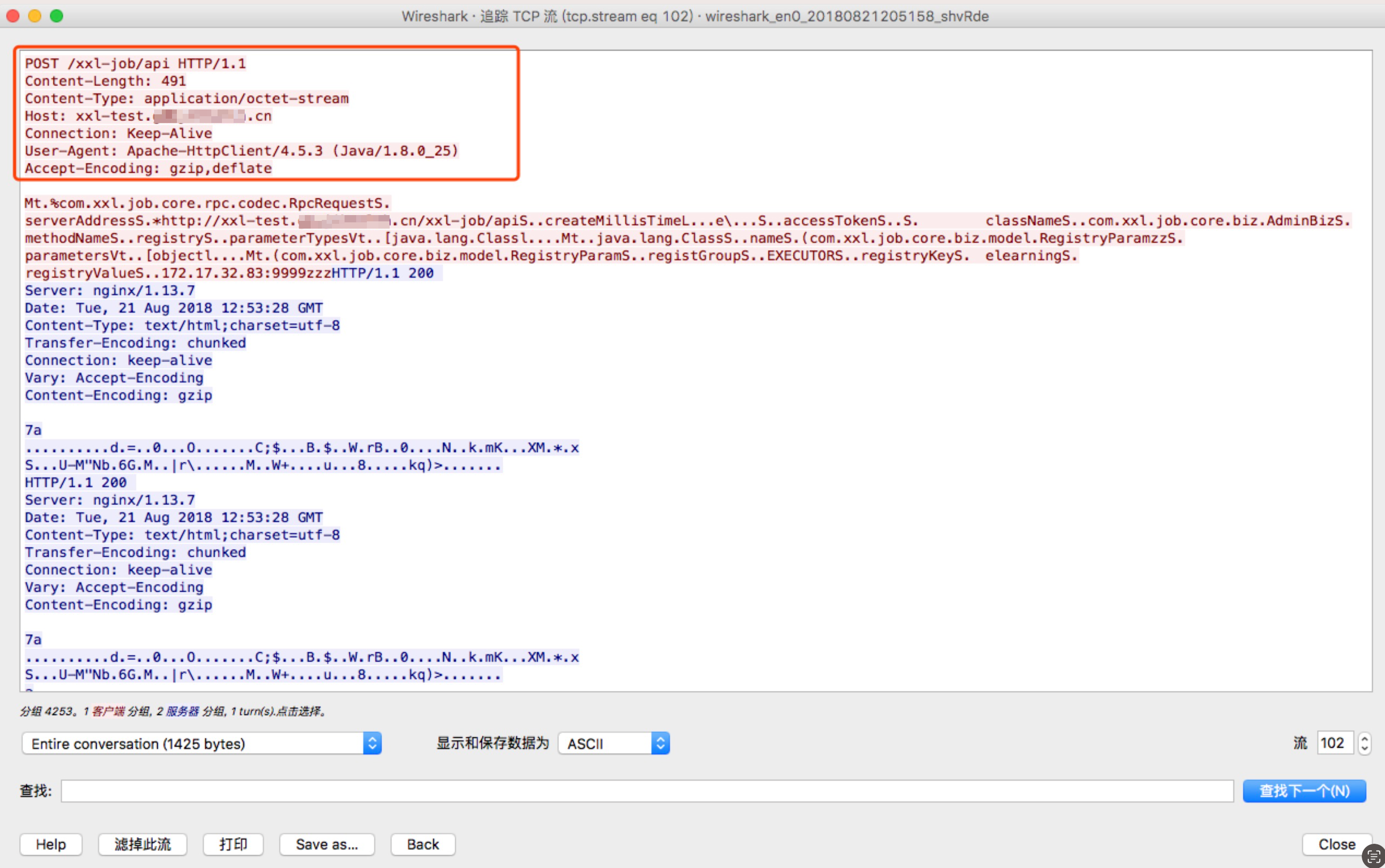Click the text 'Content-Length: 491'

[x=105, y=81]
